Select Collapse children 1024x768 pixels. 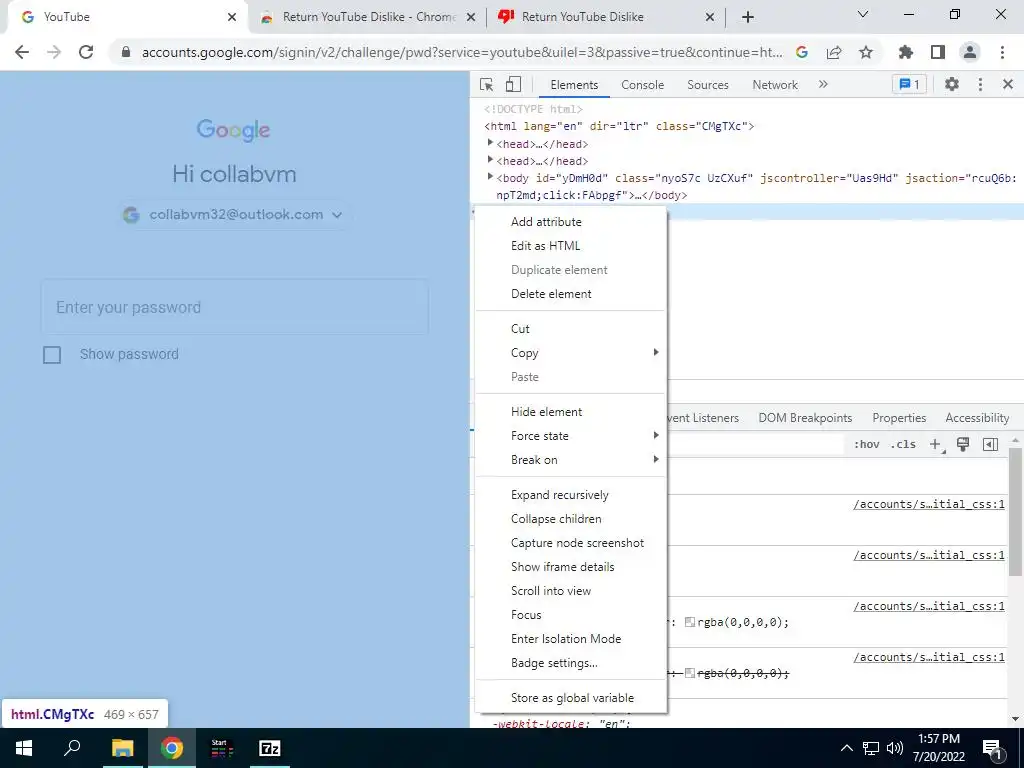click(x=571, y=519)
